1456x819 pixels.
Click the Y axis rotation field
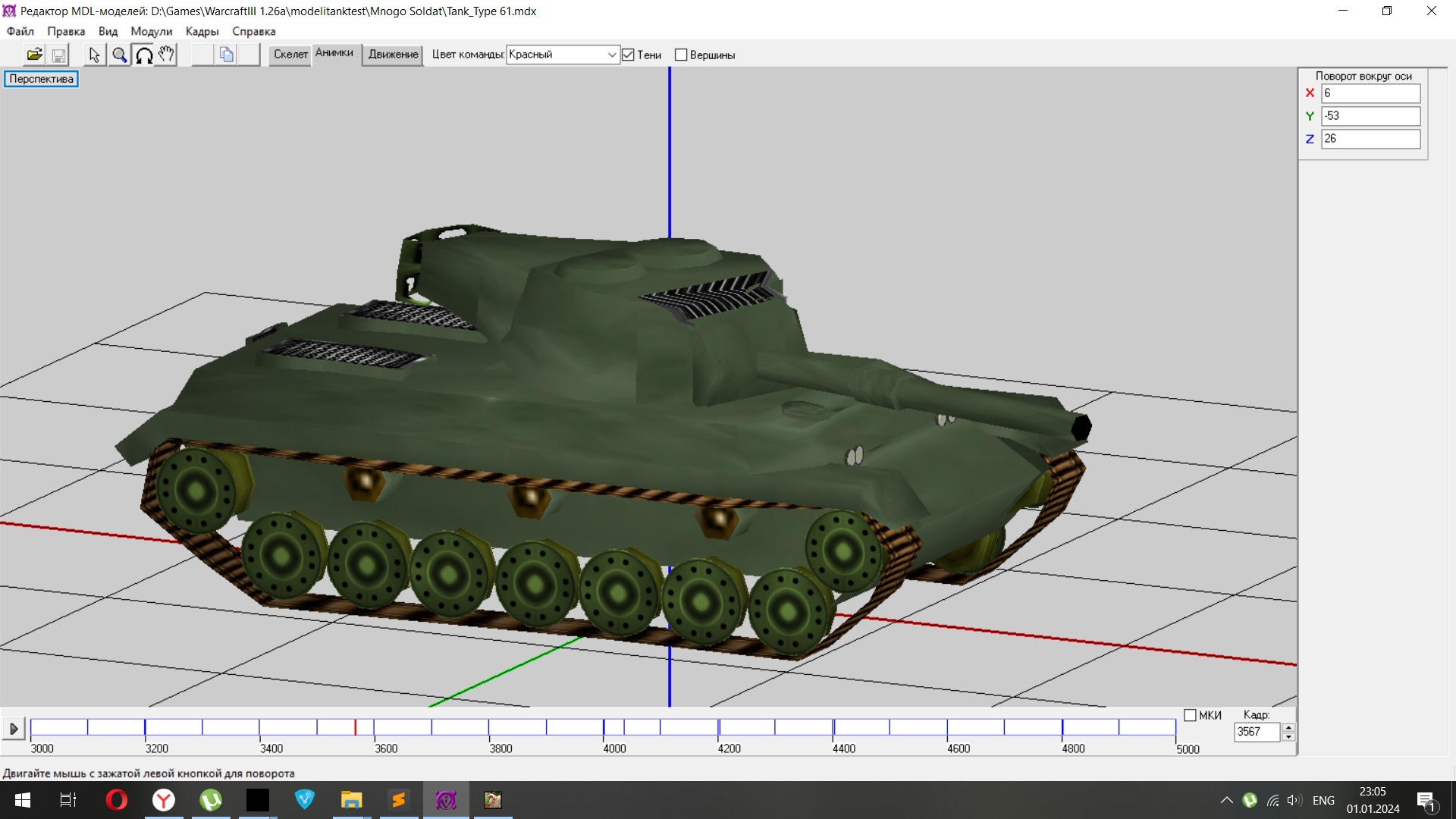click(1370, 116)
